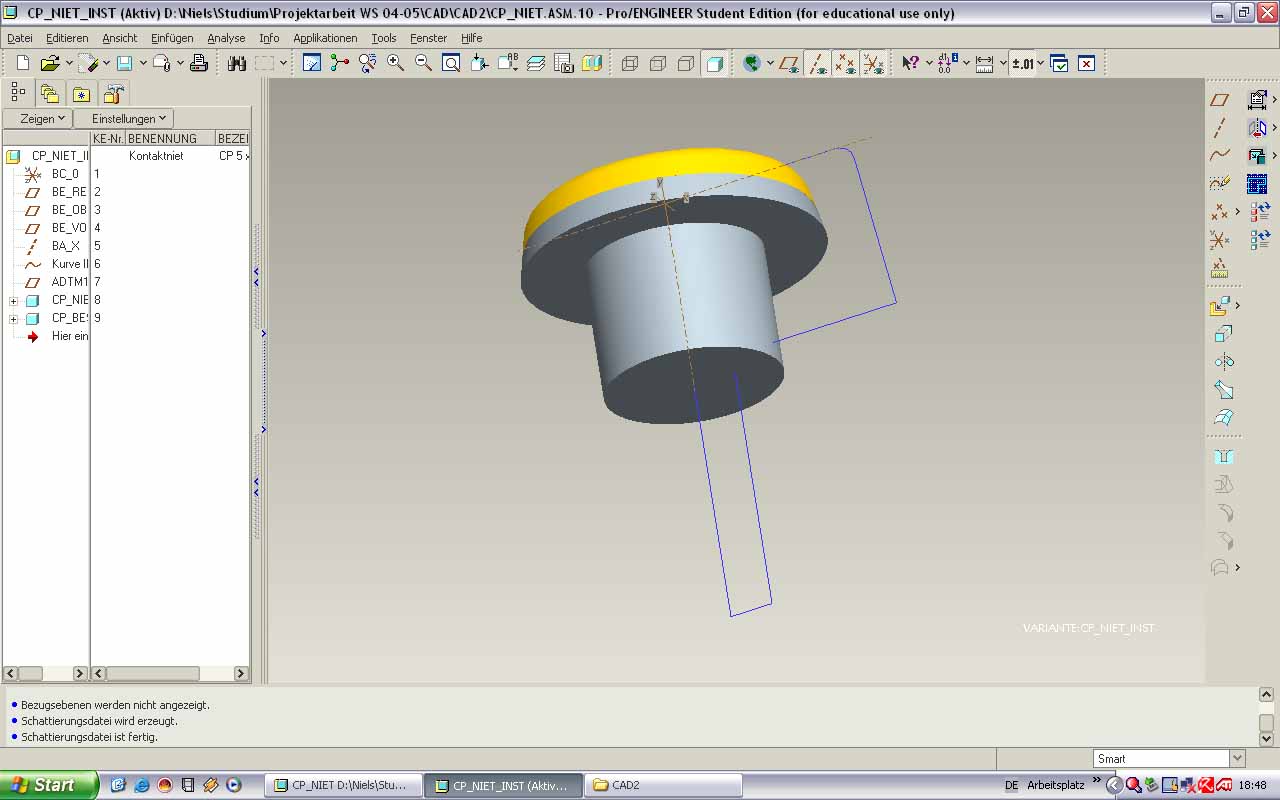Click the repaint screen icon
The image size is (1280, 800).
click(x=312, y=63)
